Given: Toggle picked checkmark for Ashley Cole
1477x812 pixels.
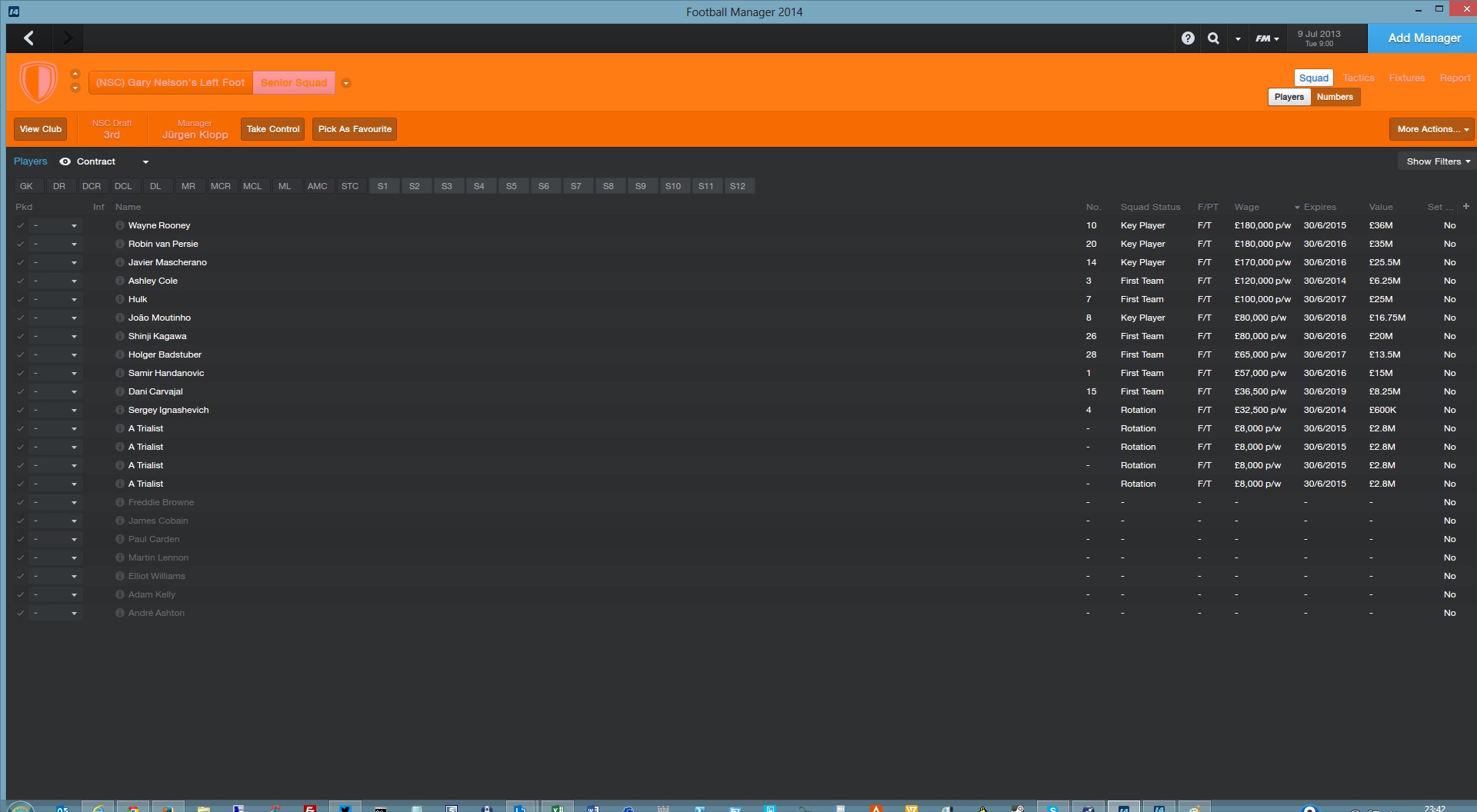Looking at the screenshot, I should 21,281.
